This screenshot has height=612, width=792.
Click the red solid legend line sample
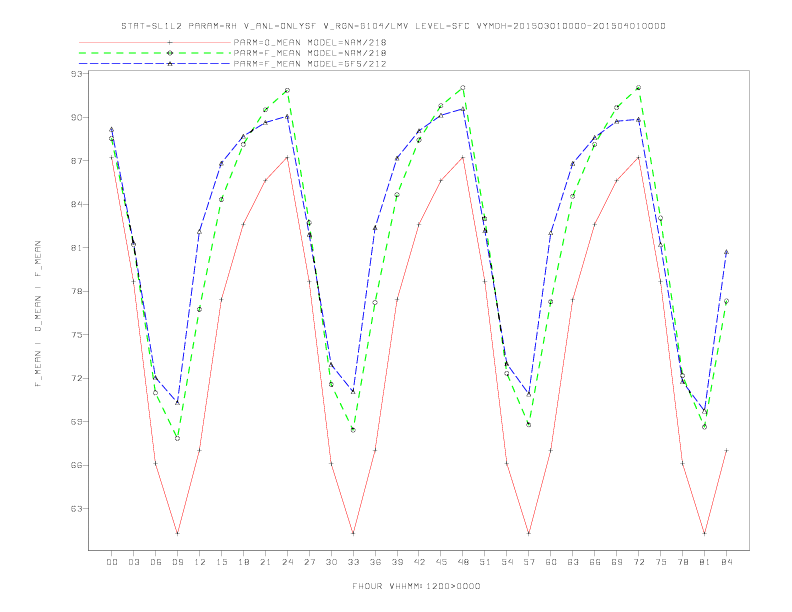[x=155, y=42]
